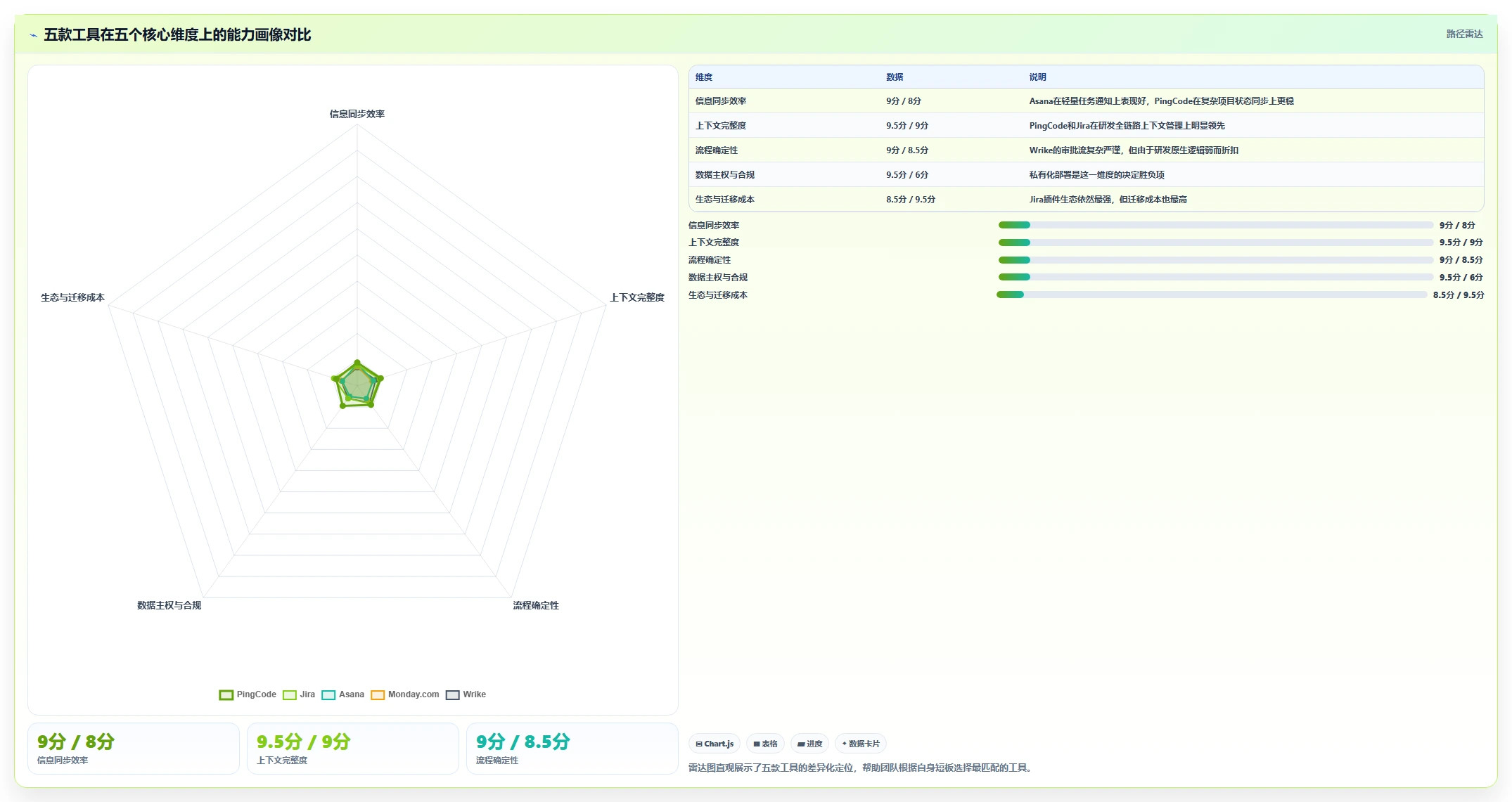This screenshot has width=1512, height=802.
Task: Toggle the Asana legend swatch
Action: [x=328, y=695]
